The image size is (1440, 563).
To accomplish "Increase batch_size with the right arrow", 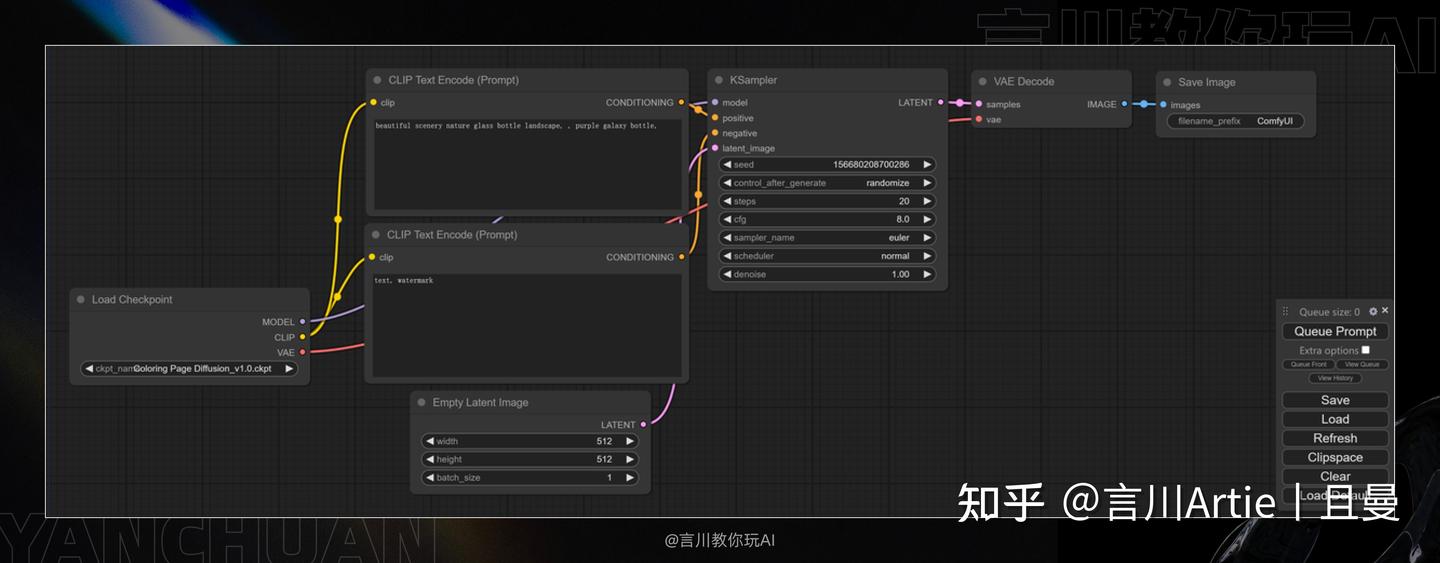I will [630, 478].
